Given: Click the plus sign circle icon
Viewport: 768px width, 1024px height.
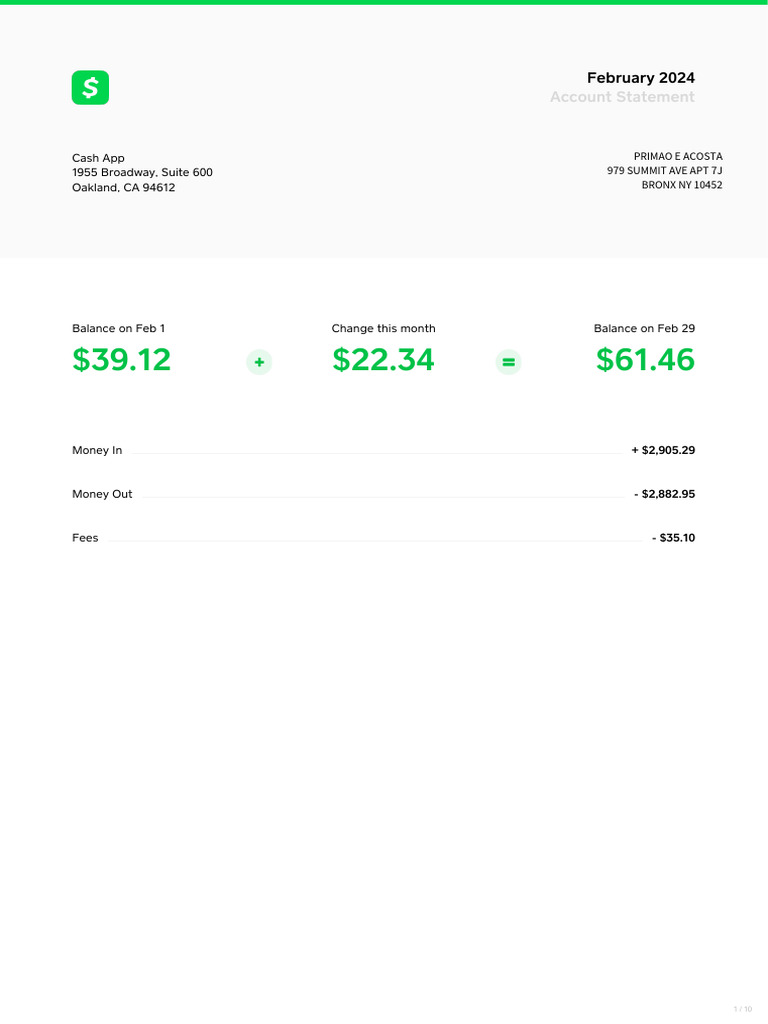Looking at the screenshot, I should [259, 362].
